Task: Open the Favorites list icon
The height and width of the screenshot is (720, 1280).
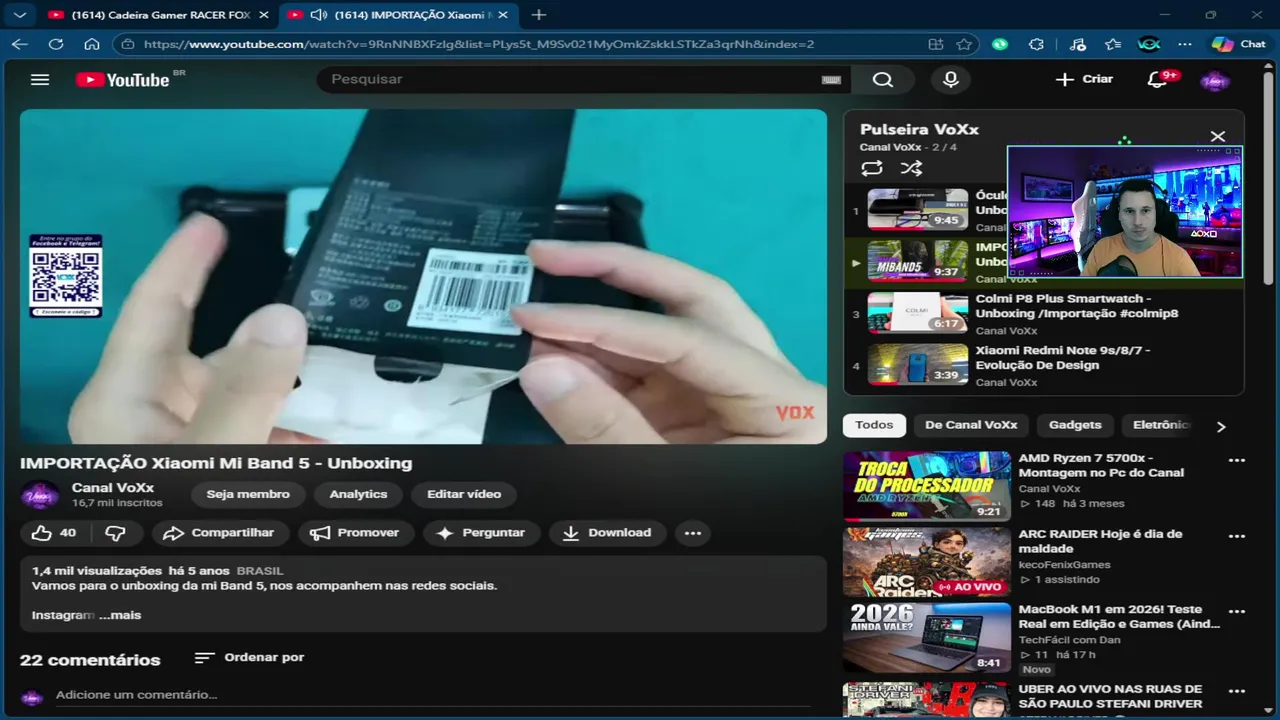Action: (1113, 44)
